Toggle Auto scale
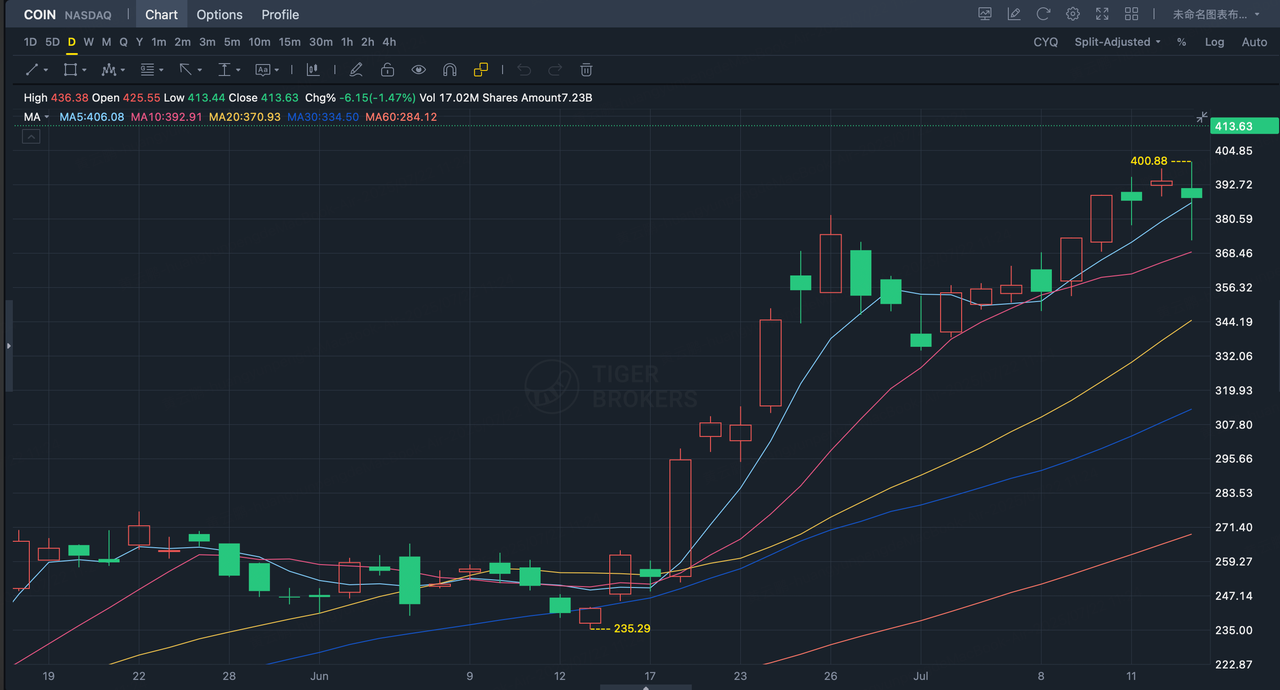Screen dimensions: 1280x690 (x=1254, y=42)
